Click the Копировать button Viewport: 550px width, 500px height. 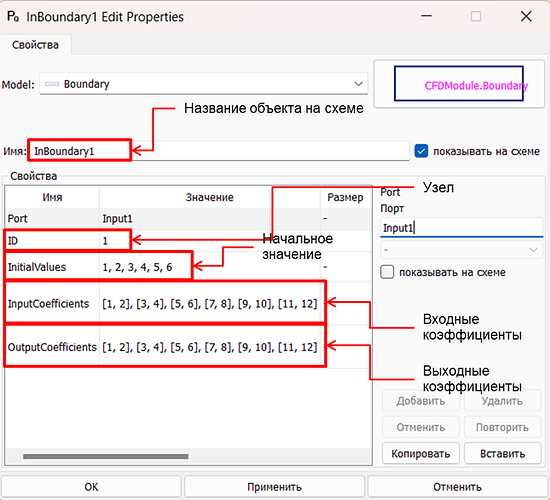(x=421, y=453)
